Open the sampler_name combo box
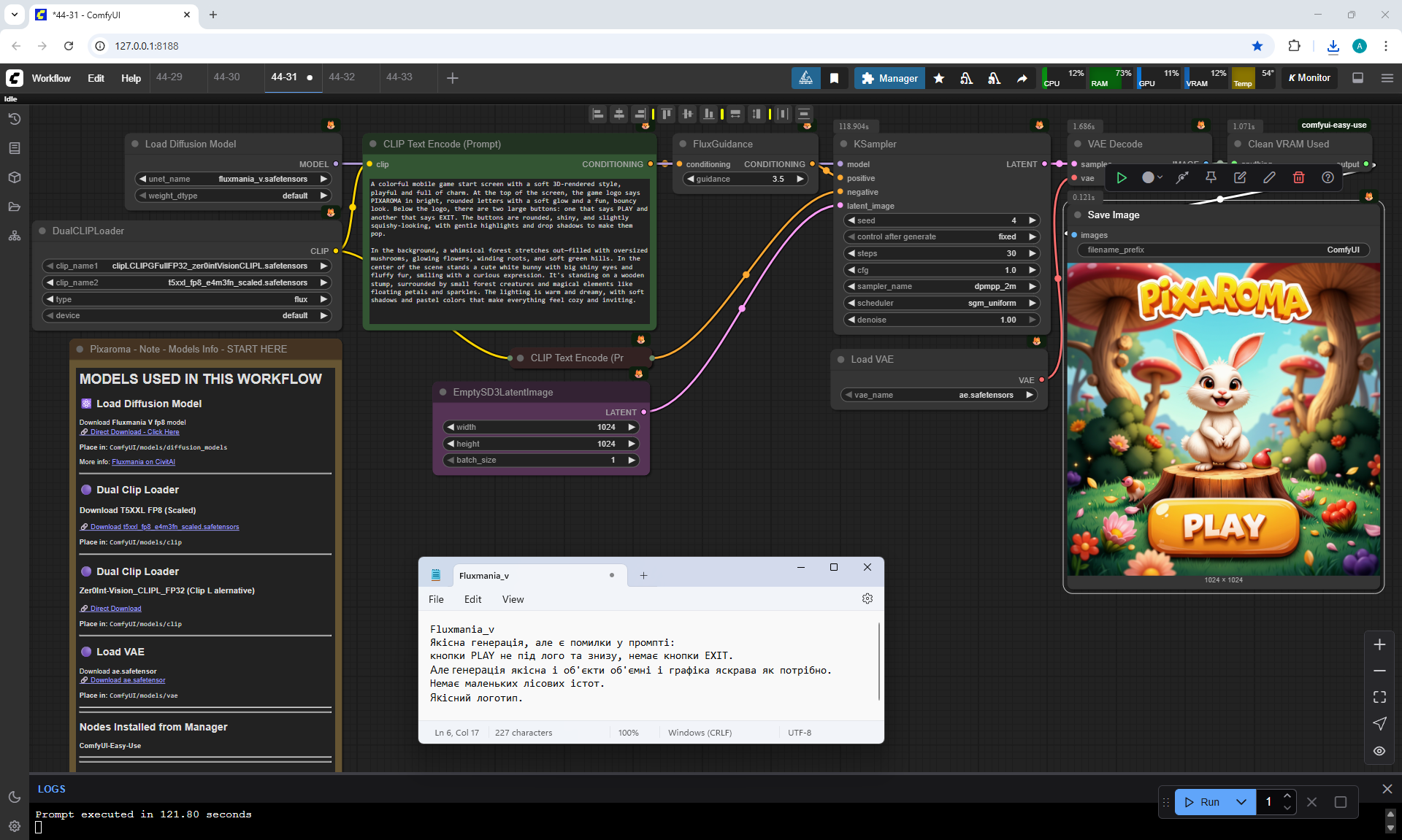 pyautogui.click(x=941, y=286)
